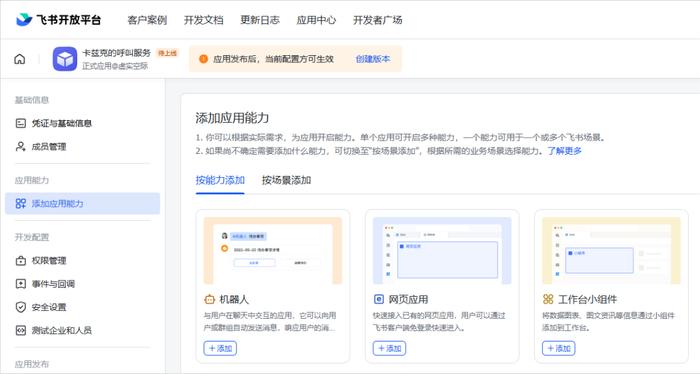Open 客户案例 in top navigation
700x374 pixels.
(x=147, y=20)
